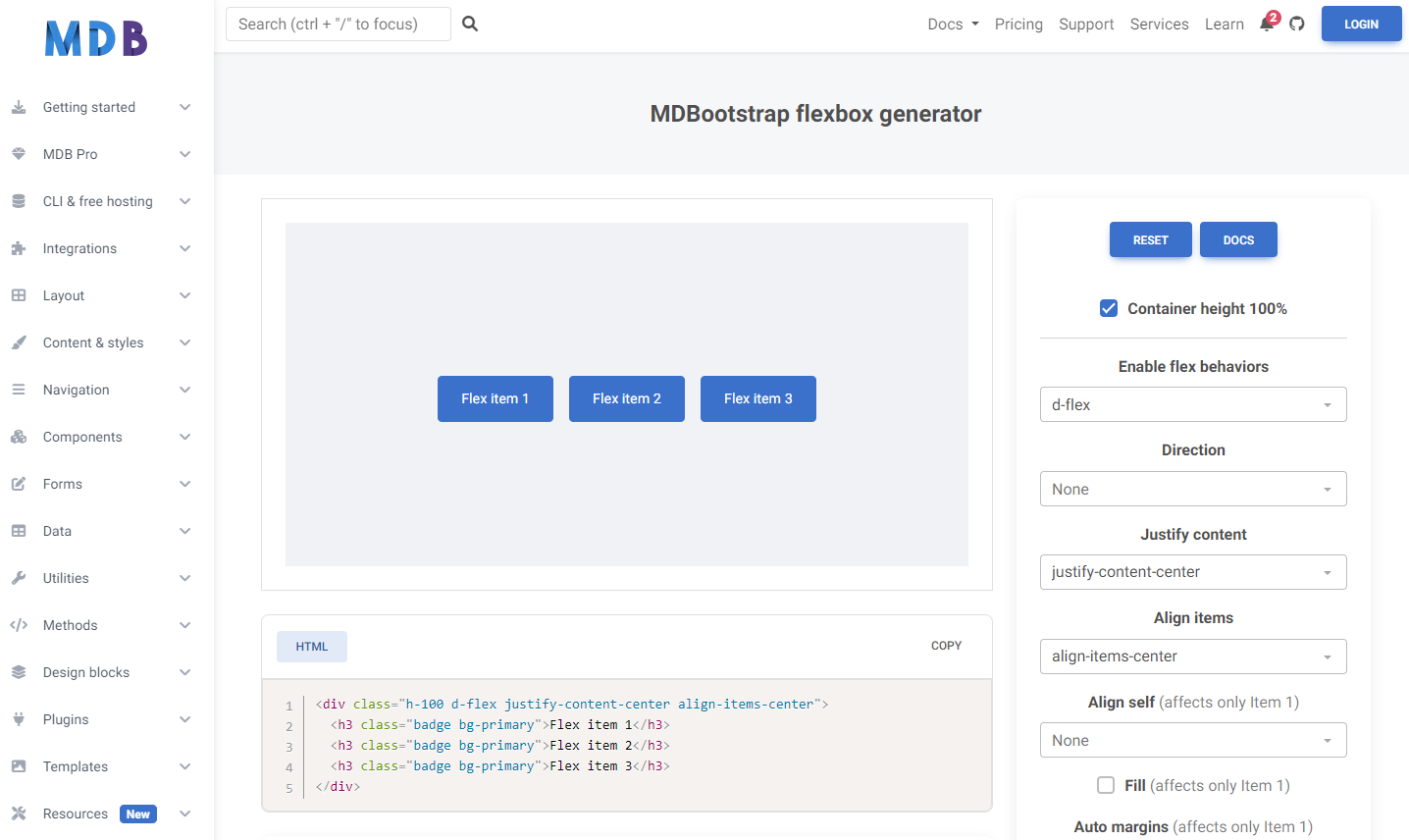This screenshot has height=840, width=1409.
Task: Focus the search input field
Action: coord(338,25)
